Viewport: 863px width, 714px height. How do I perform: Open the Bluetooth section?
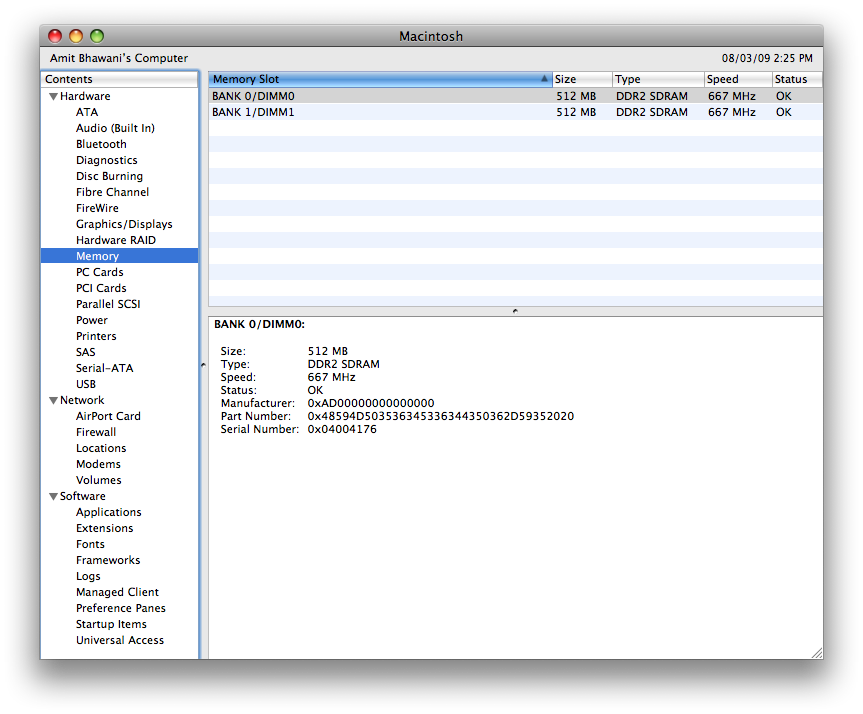101,144
